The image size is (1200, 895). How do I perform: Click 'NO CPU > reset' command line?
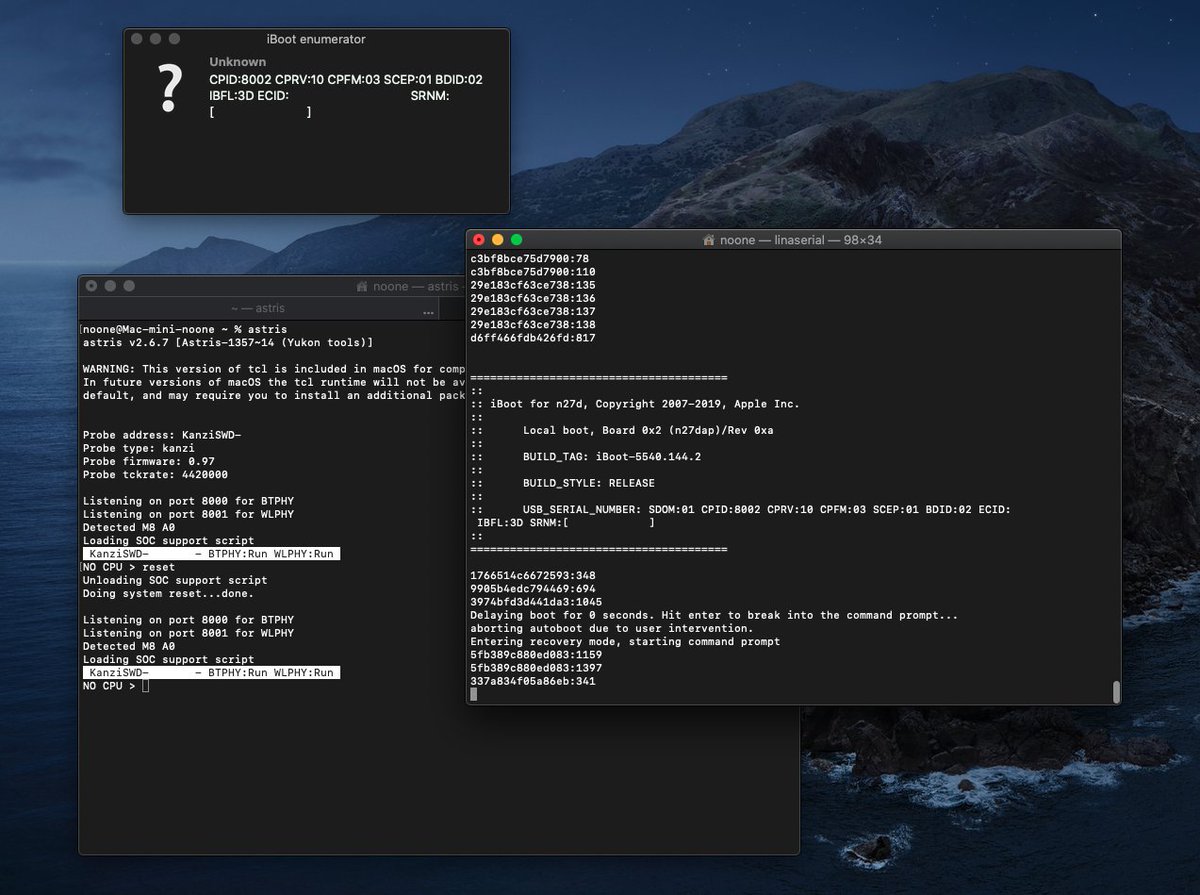128,567
